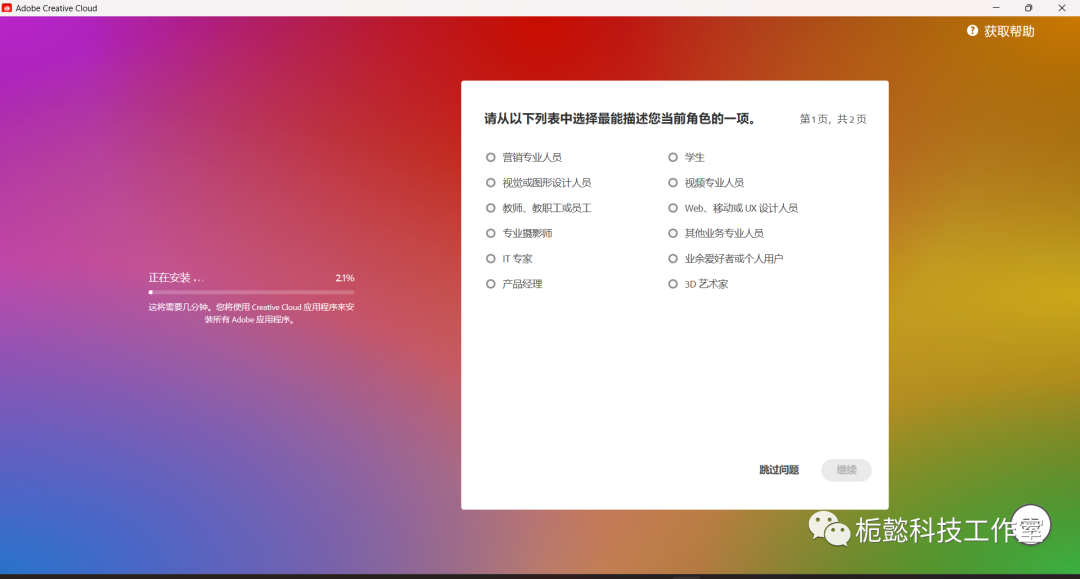Select the 视觉或图形设计人员 radio option

coord(491,183)
